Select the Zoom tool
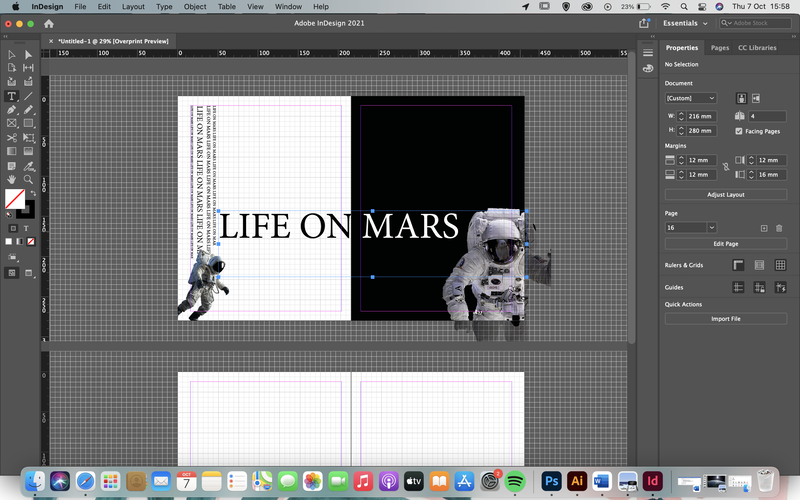The height and width of the screenshot is (500, 800). [28, 179]
